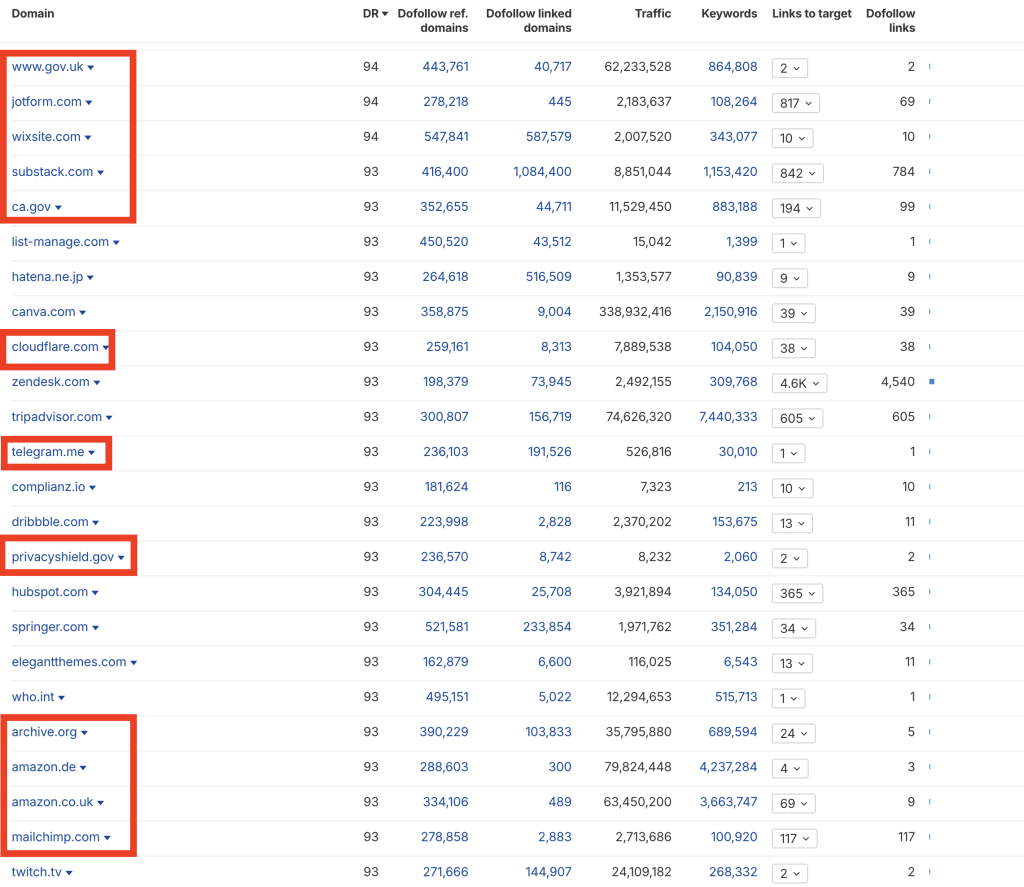Open the hubspot.com domain link
1024x887 pixels.
click(50, 592)
